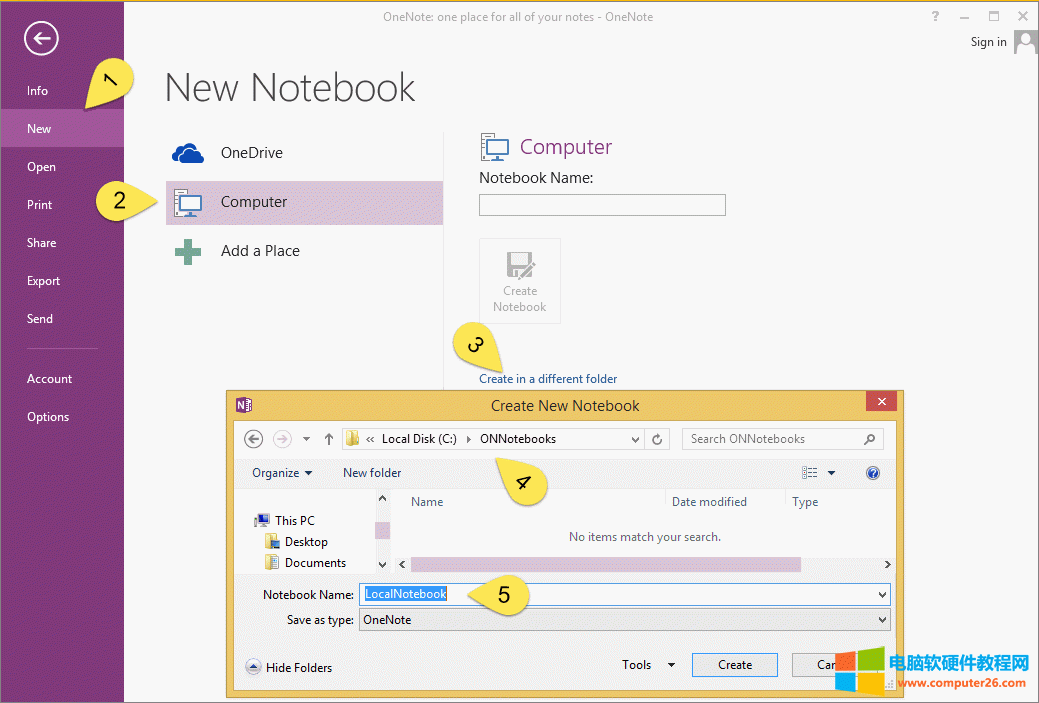
Task: Go up one folder level with Up arrow
Action: [328, 439]
